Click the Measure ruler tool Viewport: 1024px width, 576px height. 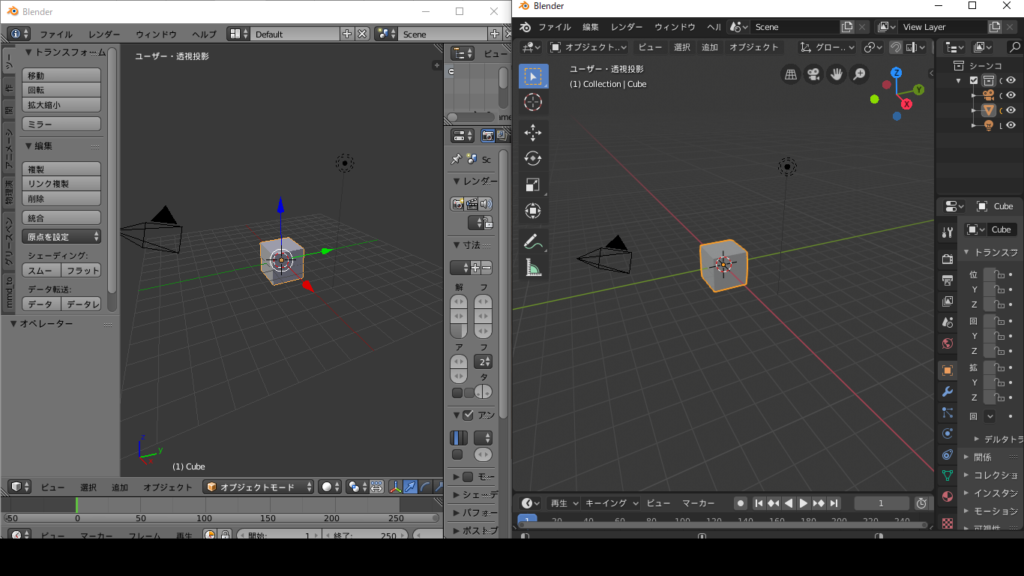coord(533,267)
